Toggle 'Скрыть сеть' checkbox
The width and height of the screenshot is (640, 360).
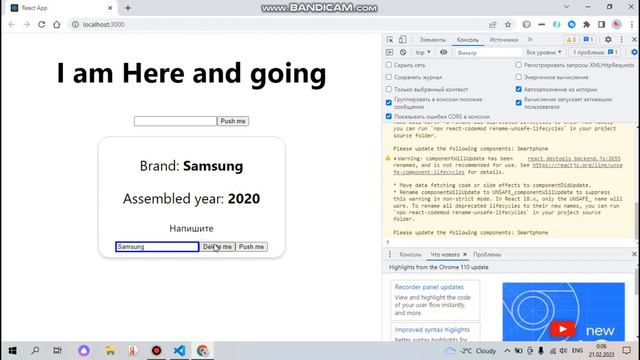tap(389, 65)
